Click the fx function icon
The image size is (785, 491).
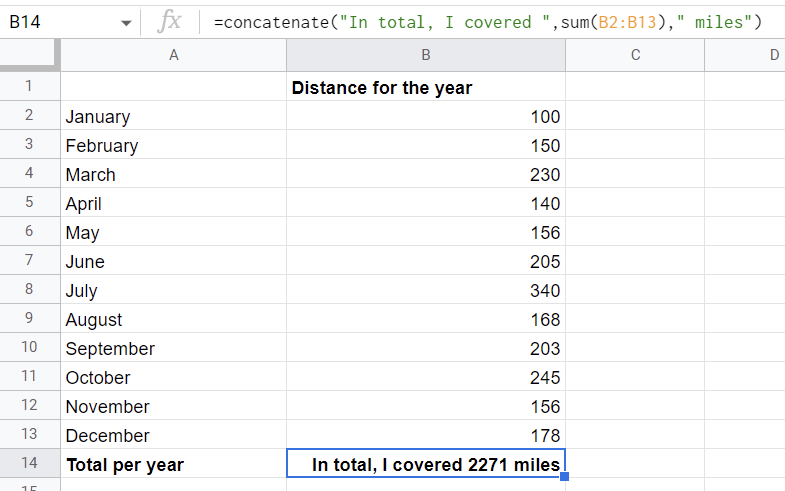pos(169,22)
